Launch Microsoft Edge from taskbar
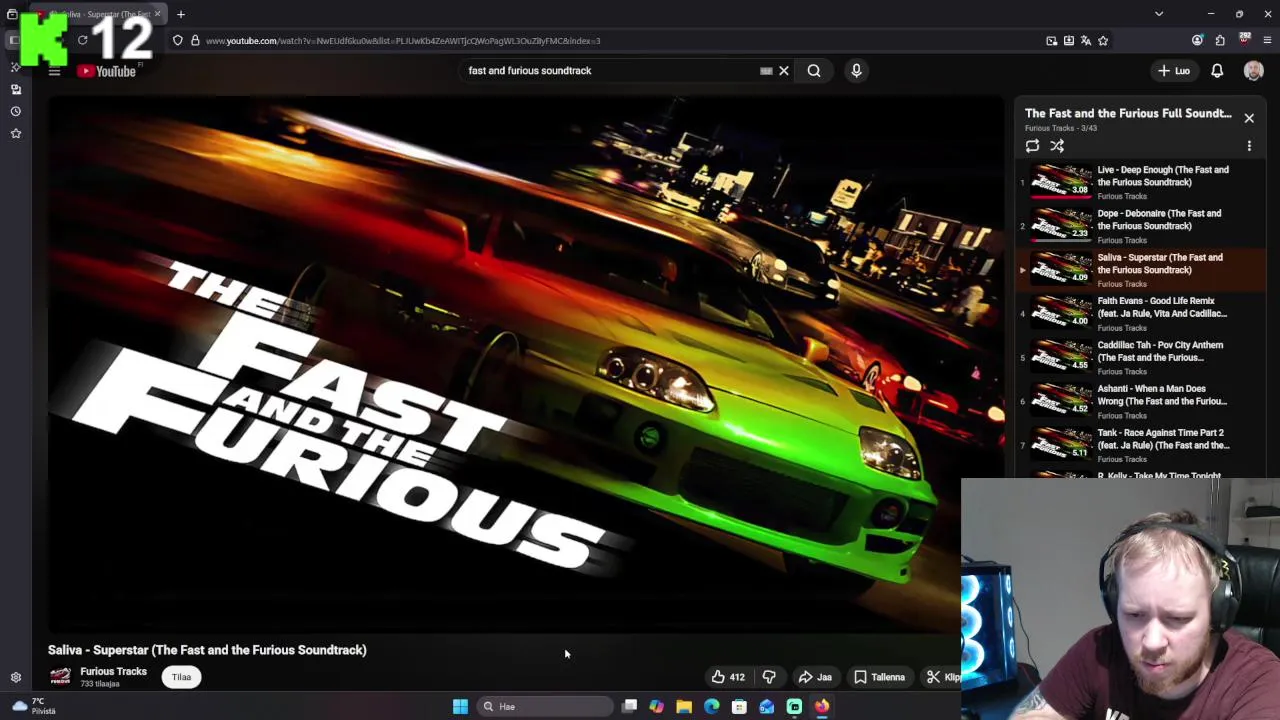Screen dimensions: 1280x720 pyautogui.click(x=711, y=707)
